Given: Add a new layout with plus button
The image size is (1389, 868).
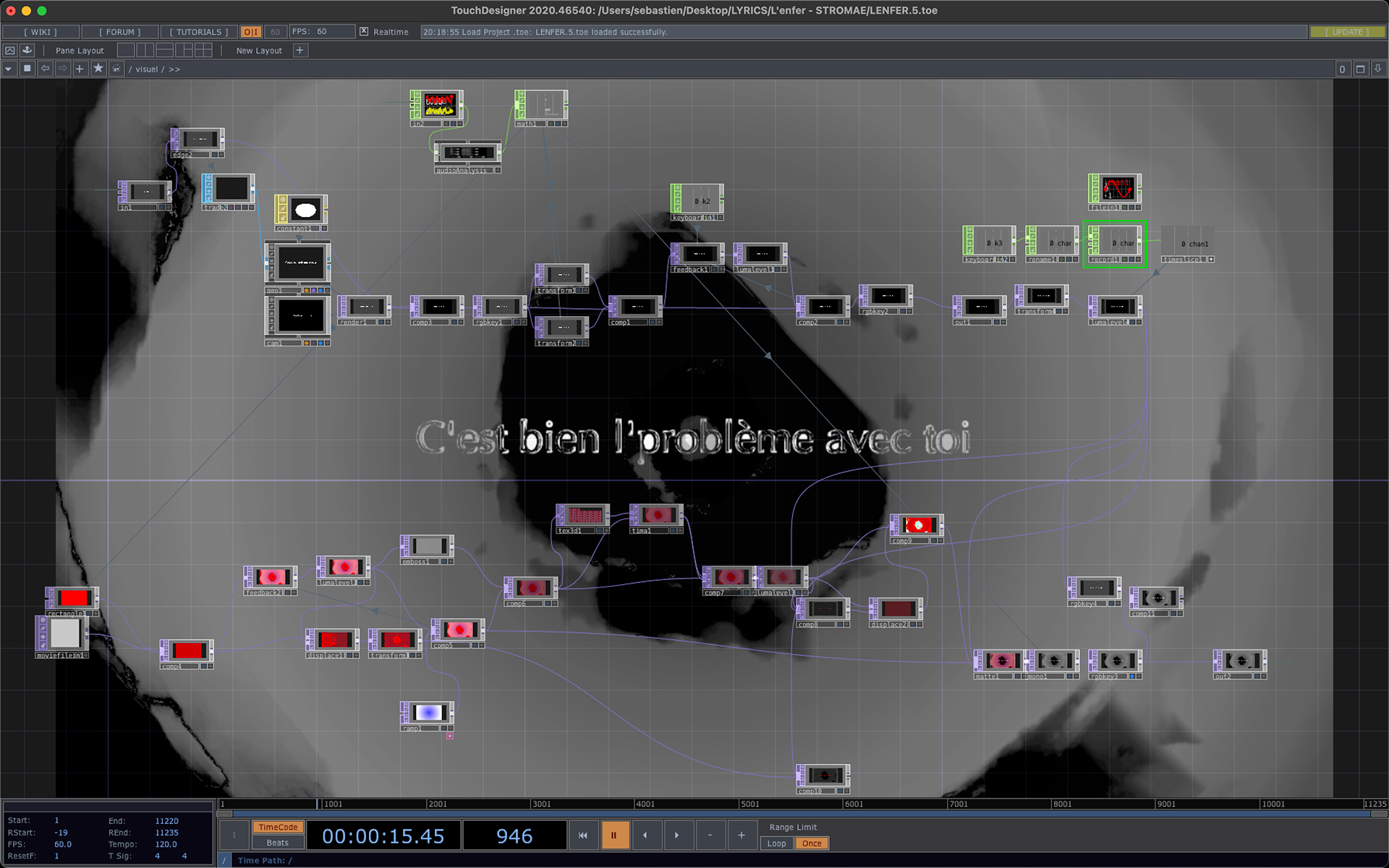Looking at the screenshot, I should pos(300,50).
